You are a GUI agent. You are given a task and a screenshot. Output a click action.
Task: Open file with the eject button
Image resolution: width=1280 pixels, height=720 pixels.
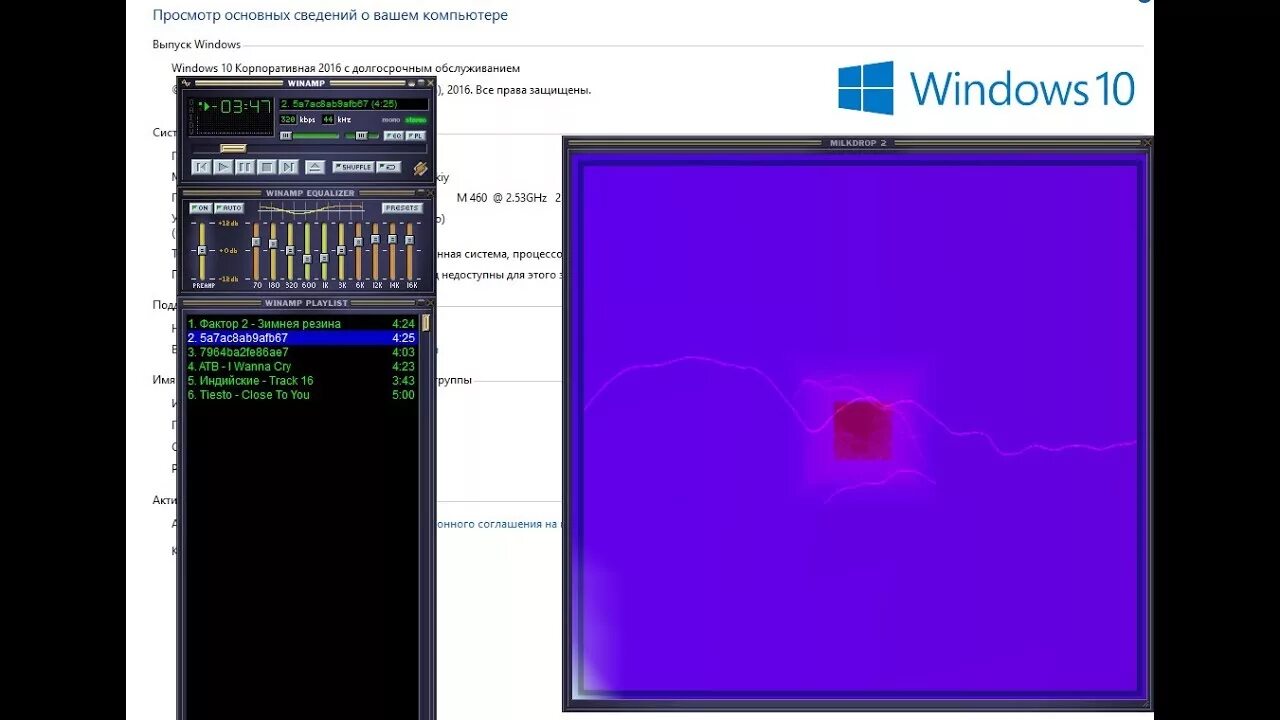click(314, 167)
